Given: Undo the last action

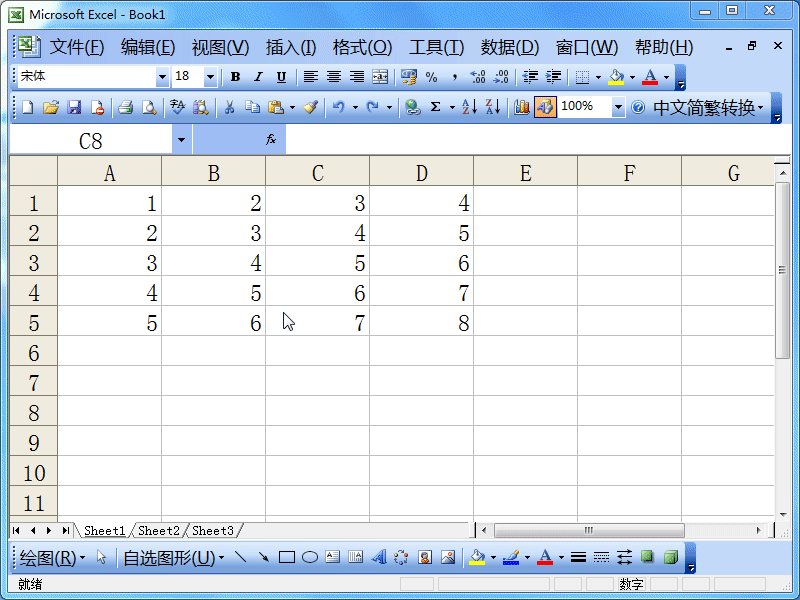Looking at the screenshot, I should pos(339,108).
